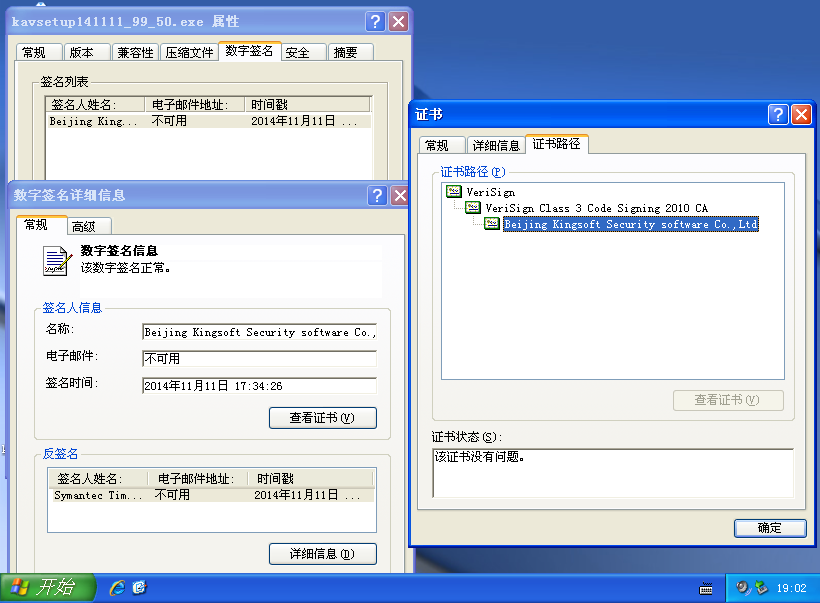Select 证书路径 tab in 证书 window
The image size is (820, 603).
(557, 143)
